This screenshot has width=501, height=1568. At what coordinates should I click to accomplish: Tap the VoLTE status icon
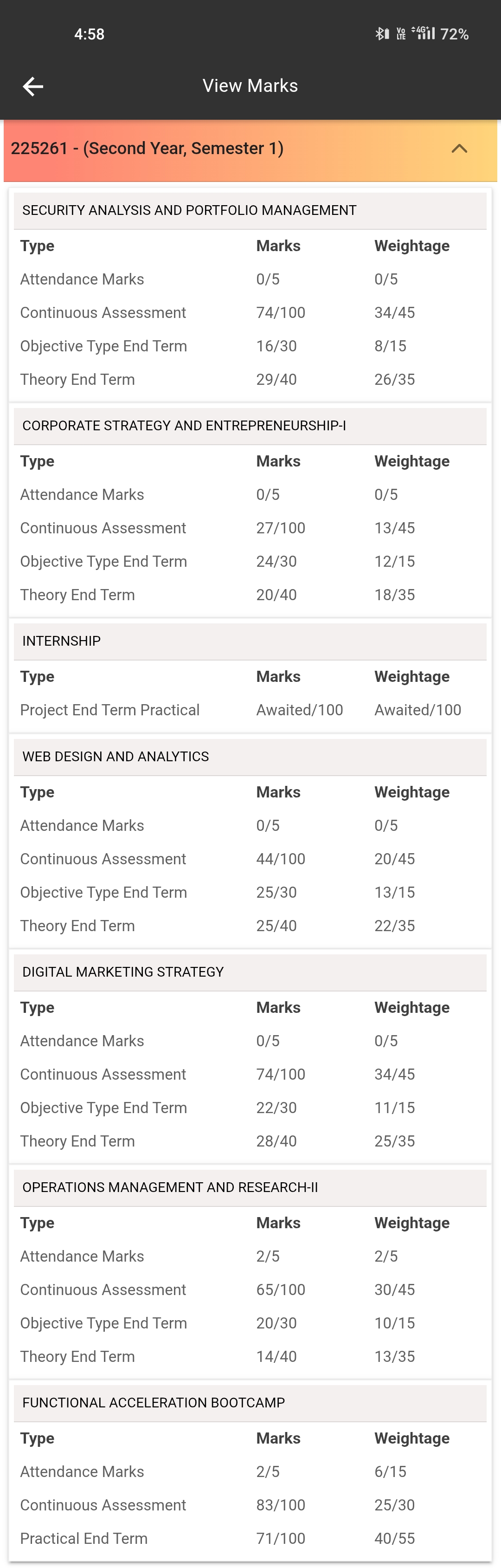(x=401, y=34)
